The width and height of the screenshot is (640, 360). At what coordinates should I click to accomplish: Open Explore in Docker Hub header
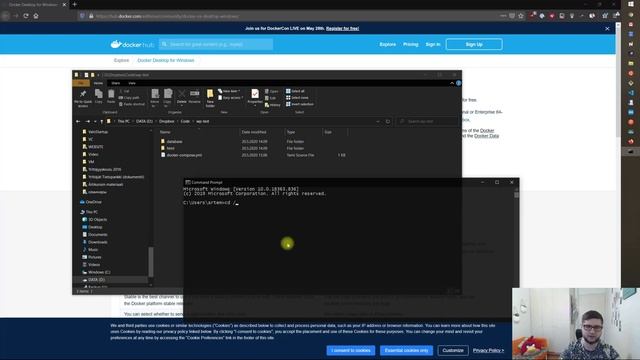[x=387, y=44]
